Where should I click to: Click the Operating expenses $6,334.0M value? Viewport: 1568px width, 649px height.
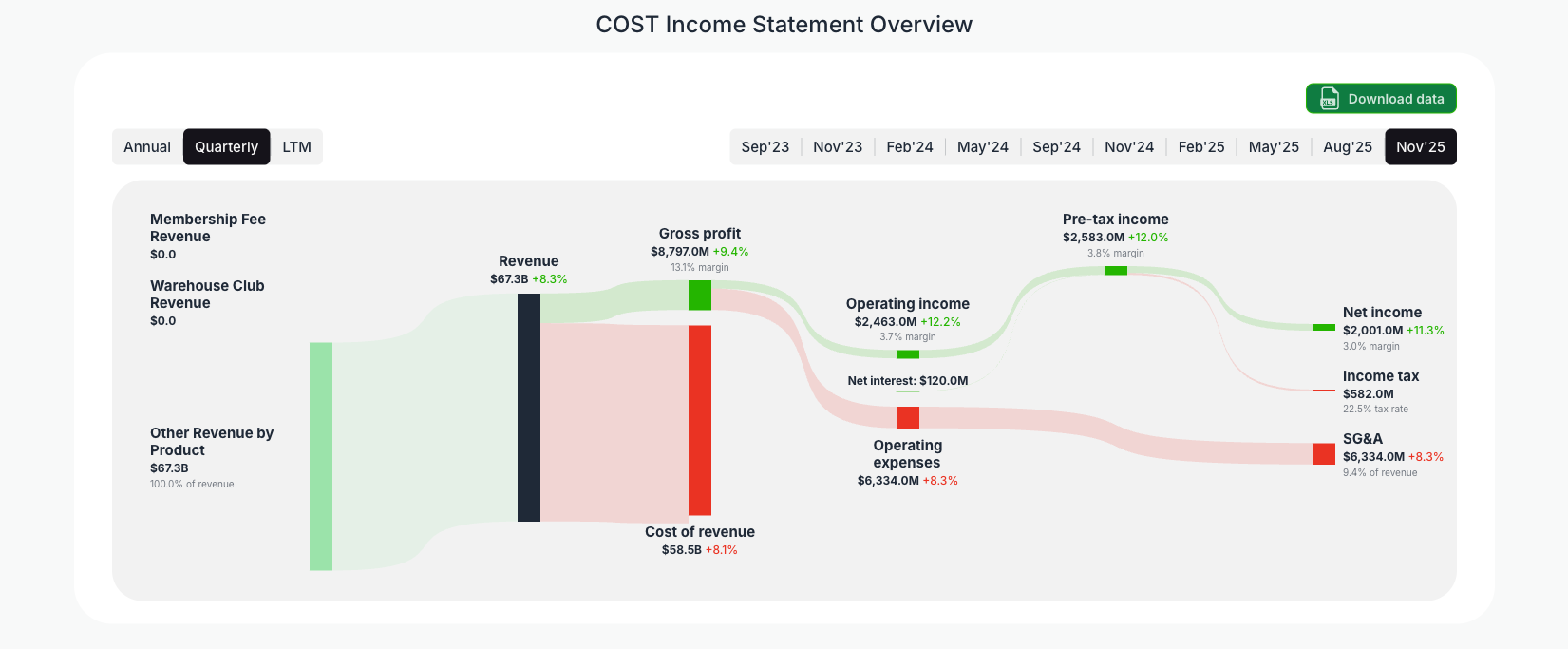888,481
